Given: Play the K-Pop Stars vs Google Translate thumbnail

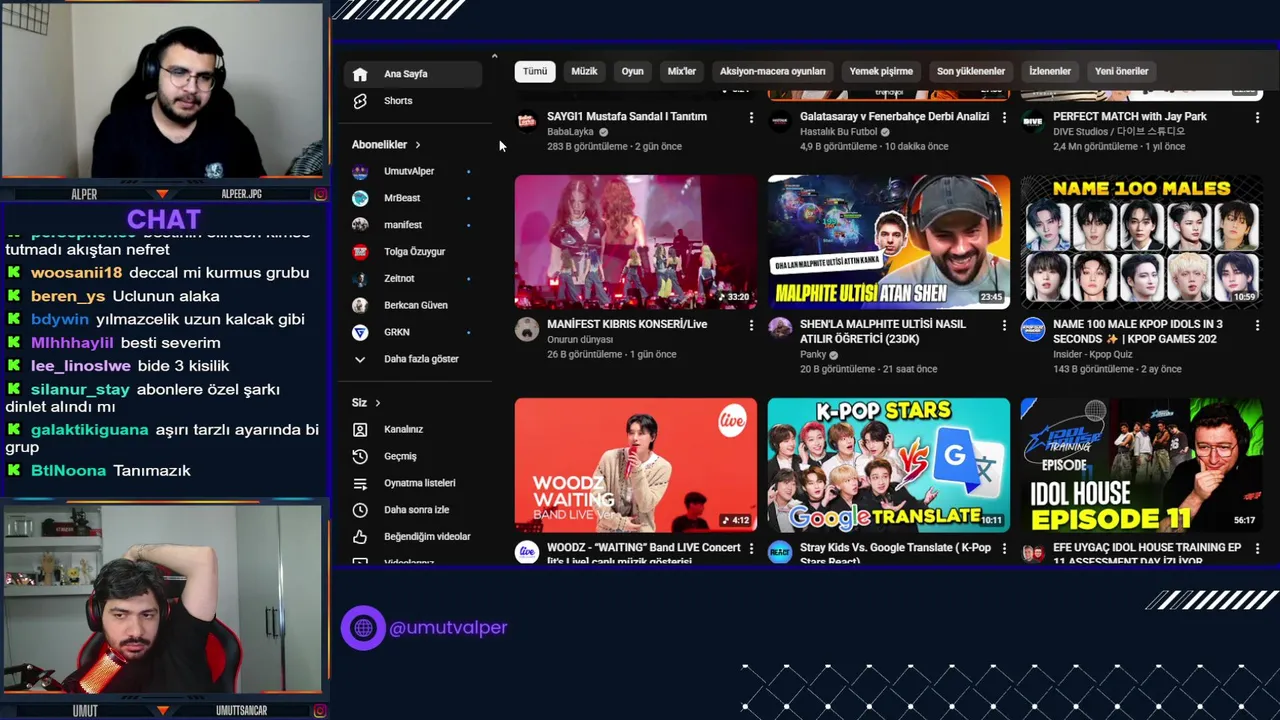Looking at the screenshot, I should pyautogui.click(x=889, y=465).
